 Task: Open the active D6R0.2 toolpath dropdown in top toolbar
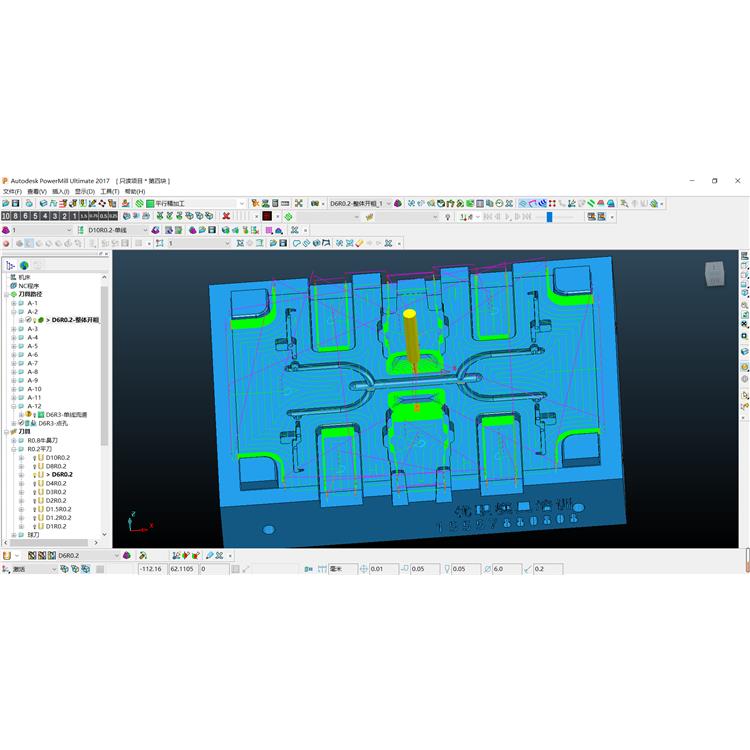pos(388,203)
